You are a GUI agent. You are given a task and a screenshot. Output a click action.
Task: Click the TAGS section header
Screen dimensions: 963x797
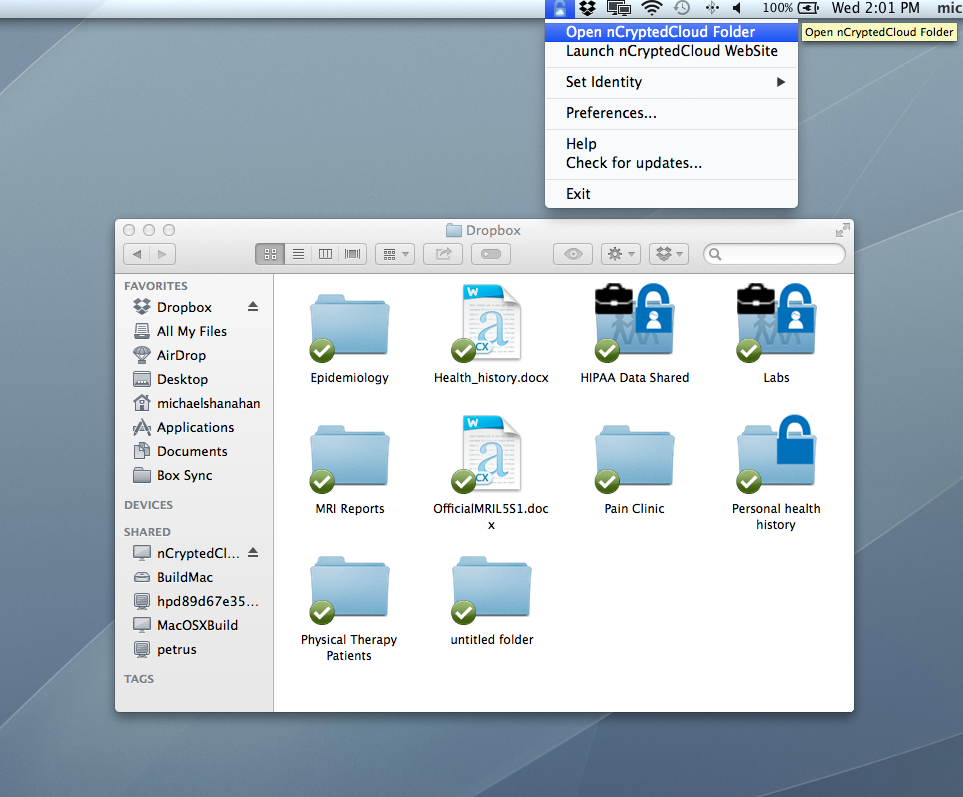(x=139, y=678)
